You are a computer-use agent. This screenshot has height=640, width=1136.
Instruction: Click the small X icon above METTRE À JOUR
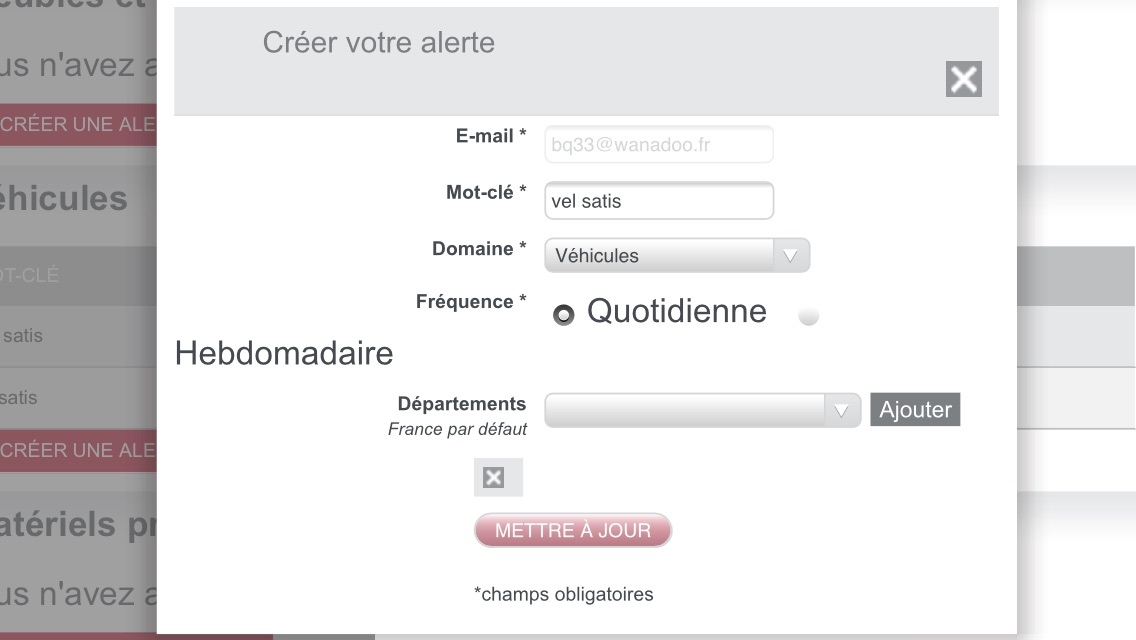[x=493, y=478]
